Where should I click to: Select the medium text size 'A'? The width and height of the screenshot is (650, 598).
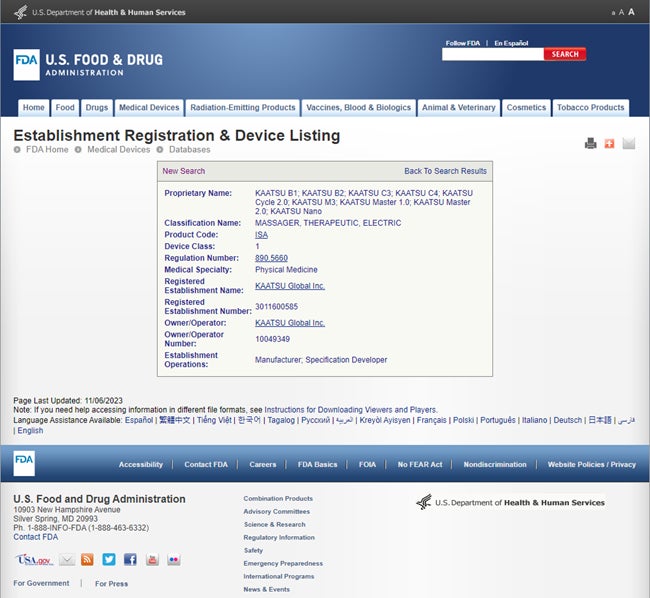[621, 12]
